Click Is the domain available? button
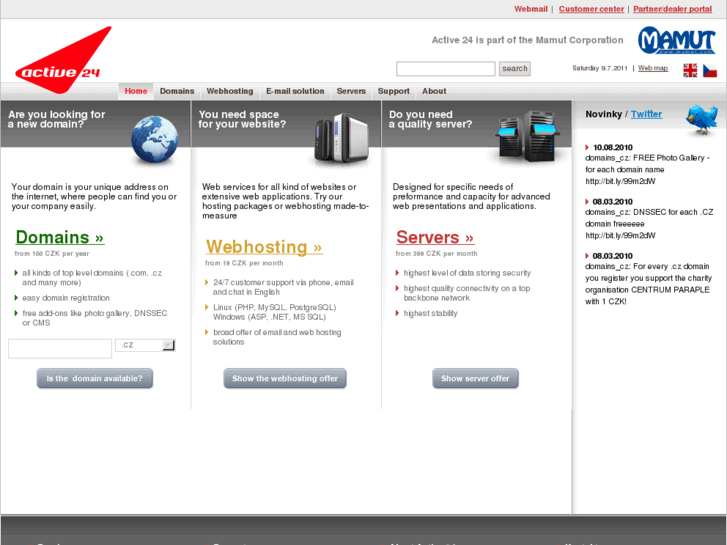The height and width of the screenshot is (545, 727). point(95,378)
